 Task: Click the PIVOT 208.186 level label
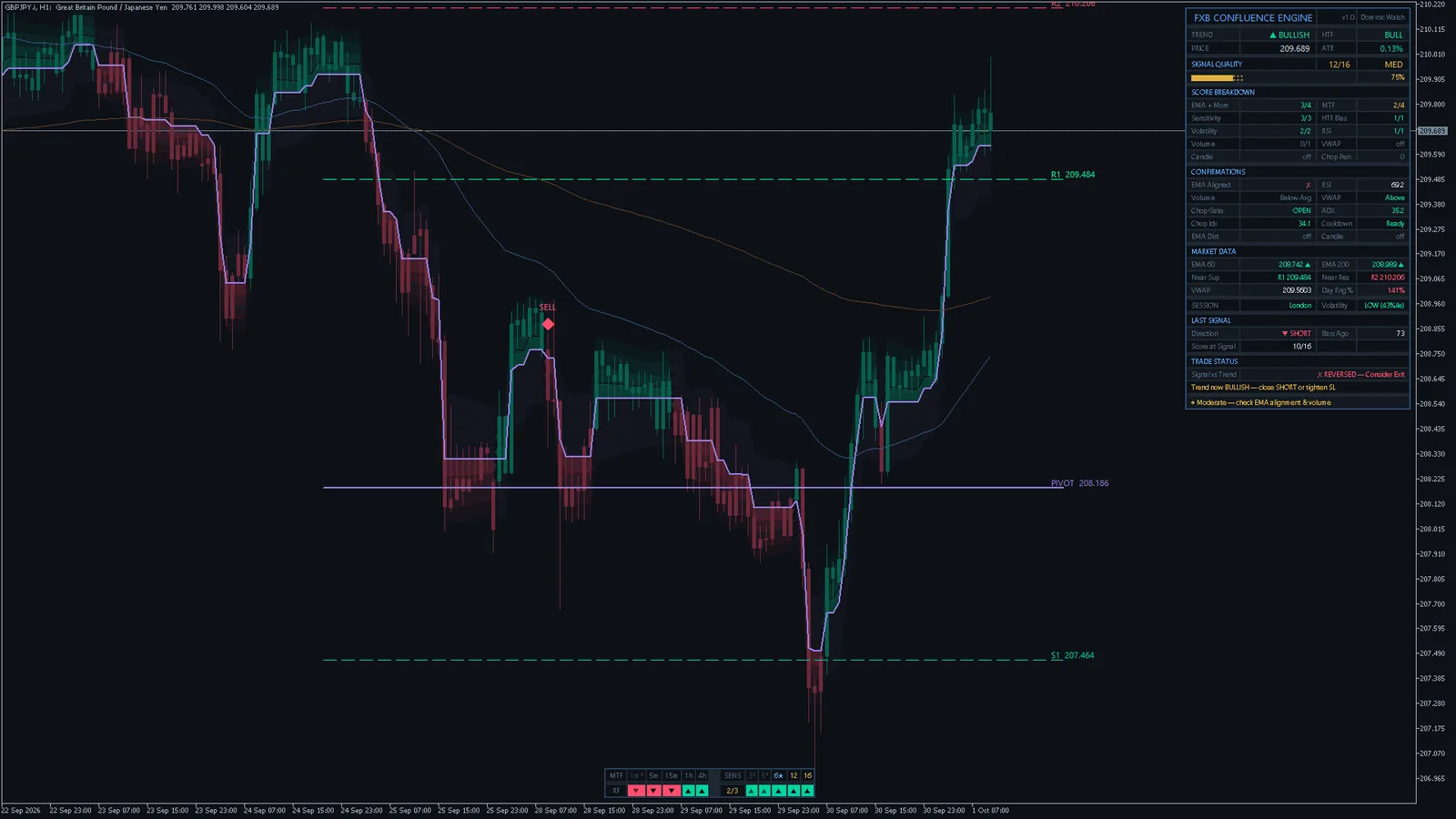click(x=1079, y=483)
